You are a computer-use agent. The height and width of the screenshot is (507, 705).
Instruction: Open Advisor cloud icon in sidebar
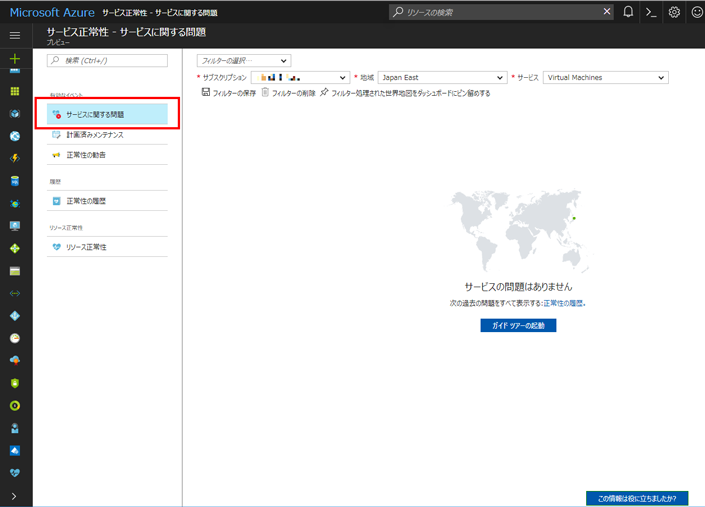[15, 360]
